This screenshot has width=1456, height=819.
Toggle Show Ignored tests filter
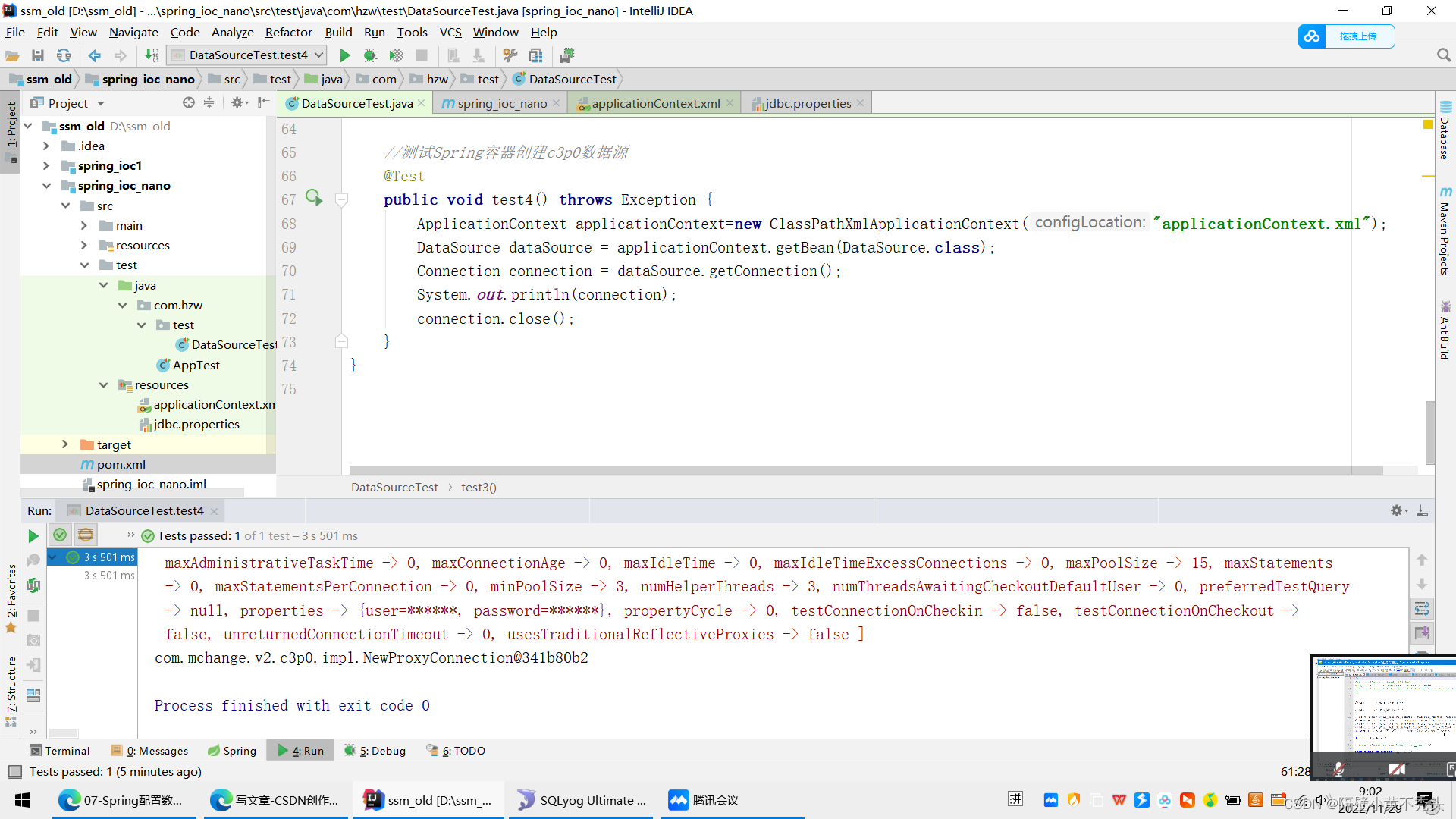pyautogui.click(x=86, y=535)
